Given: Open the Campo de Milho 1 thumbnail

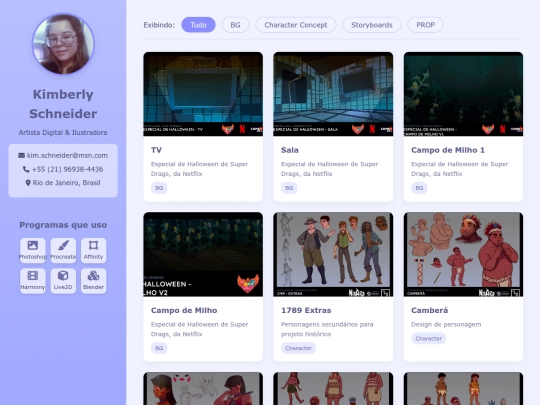Looking at the screenshot, I should tap(463, 94).
